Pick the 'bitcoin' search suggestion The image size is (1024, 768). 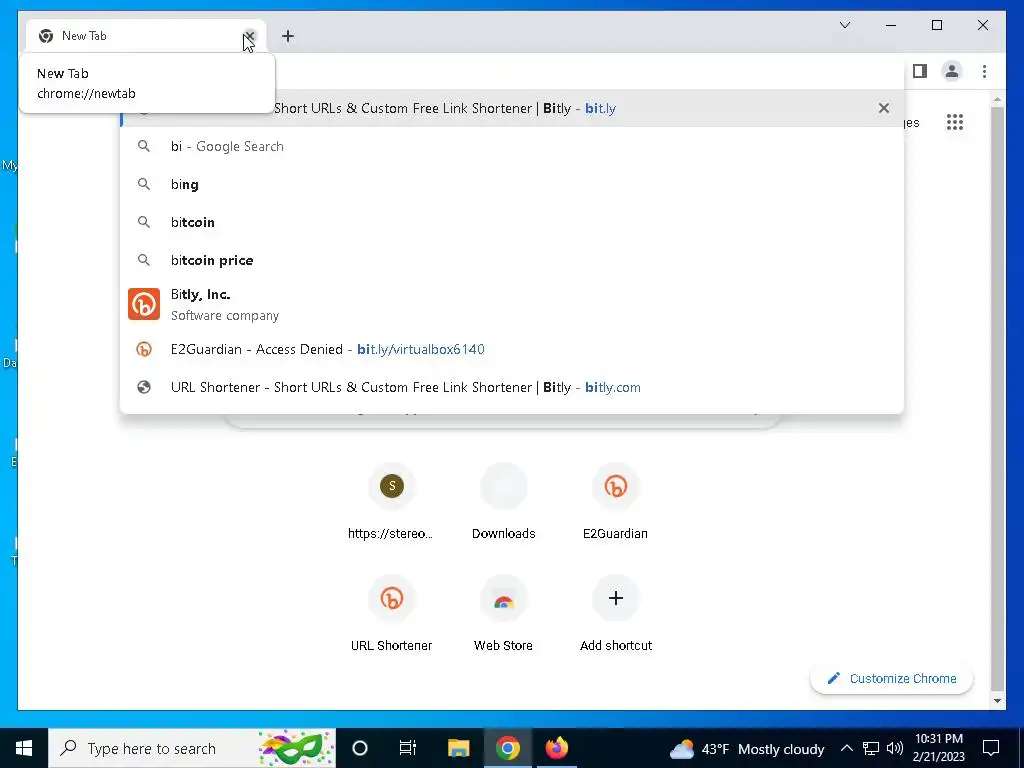pos(512,222)
